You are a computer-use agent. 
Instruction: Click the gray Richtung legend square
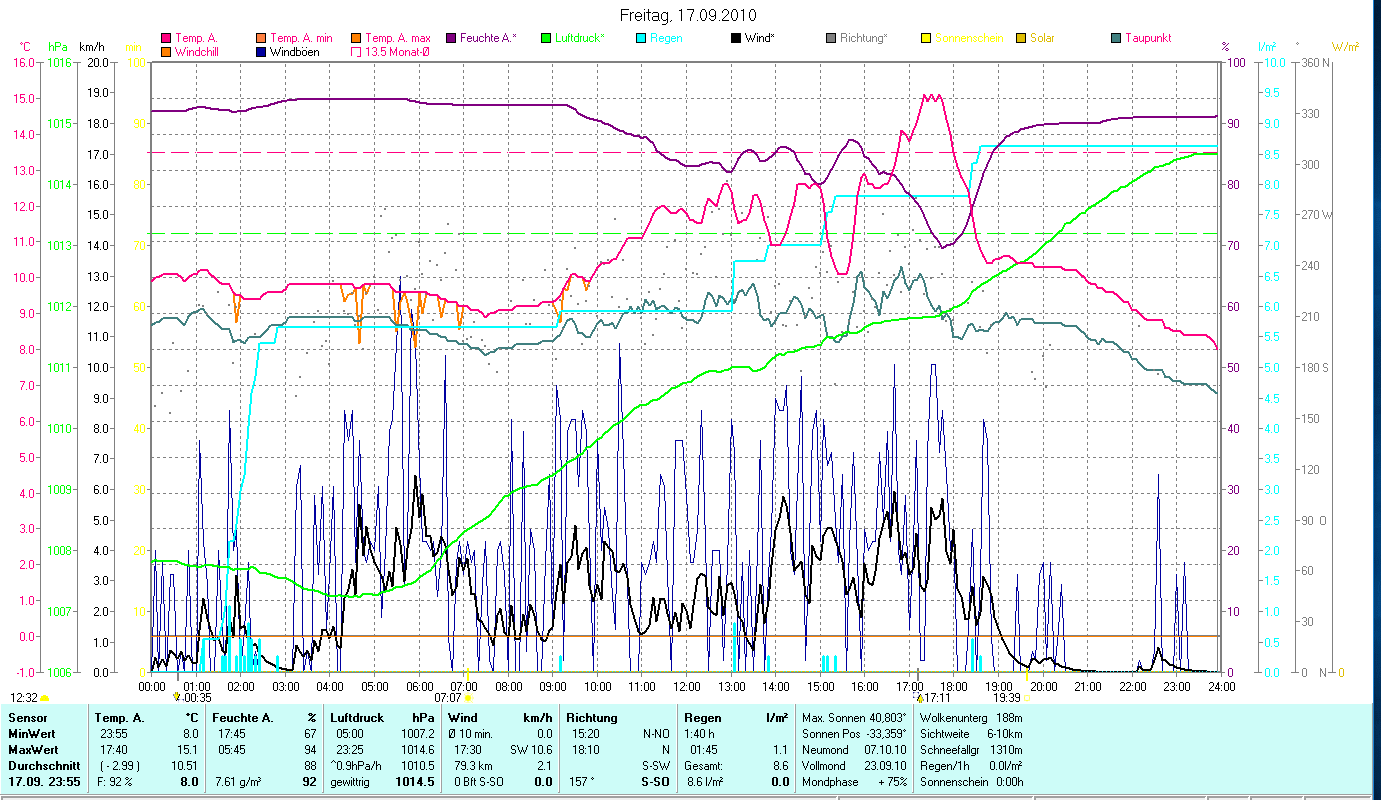(832, 38)
